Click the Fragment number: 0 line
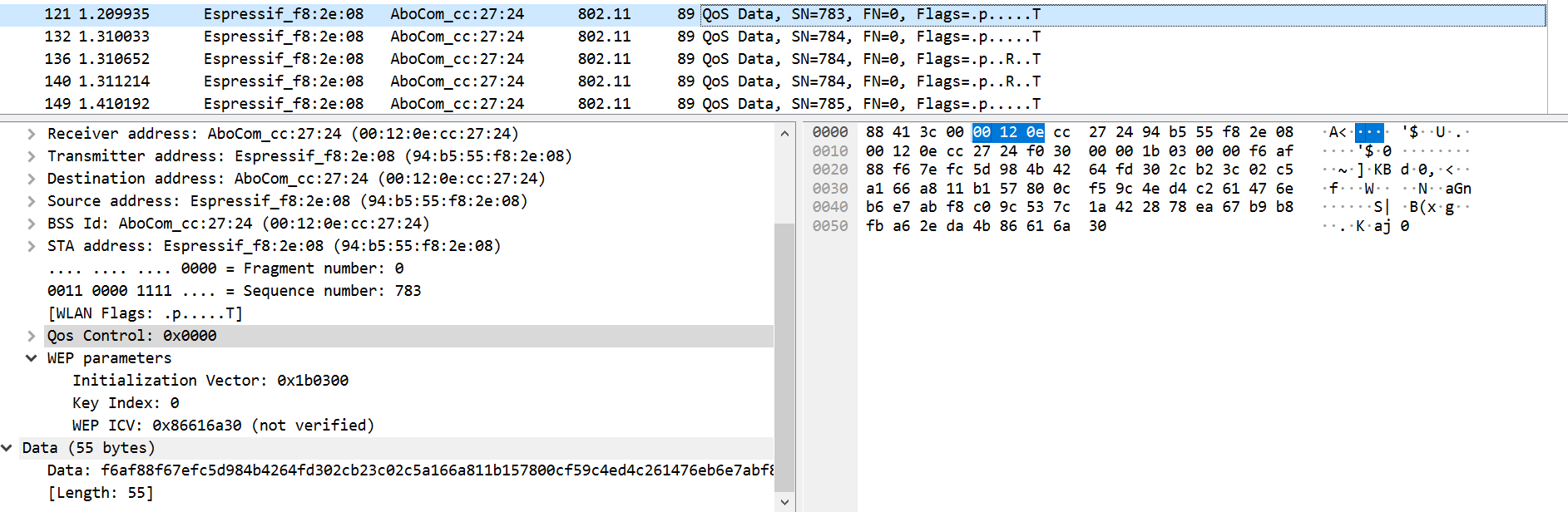This screenshot has height=512, width=1568. tap(225, 268)
